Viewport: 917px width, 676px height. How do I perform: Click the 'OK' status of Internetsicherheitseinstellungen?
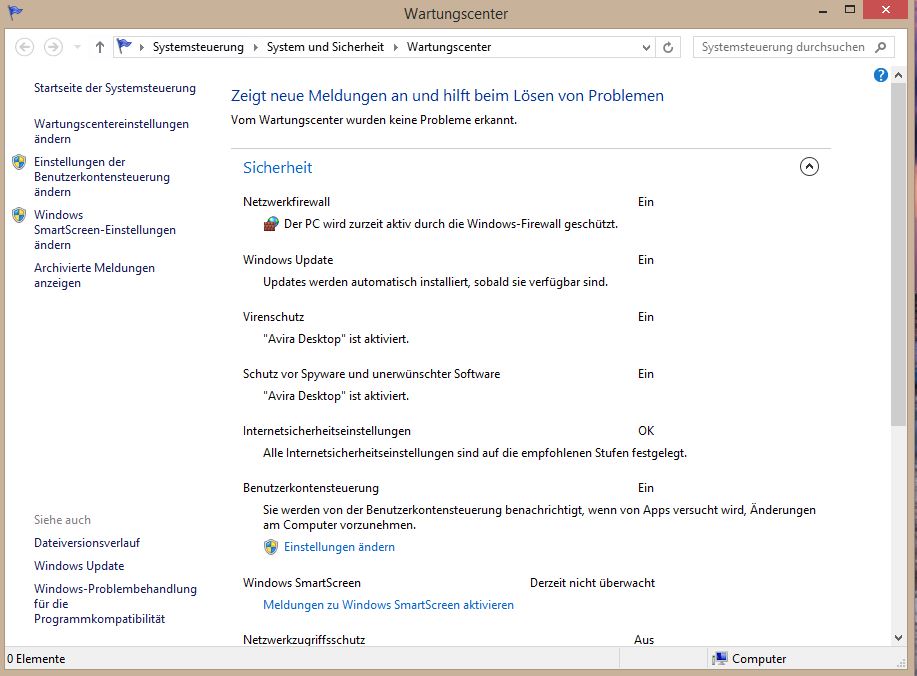pyautogui.click(x=646, y=431)
